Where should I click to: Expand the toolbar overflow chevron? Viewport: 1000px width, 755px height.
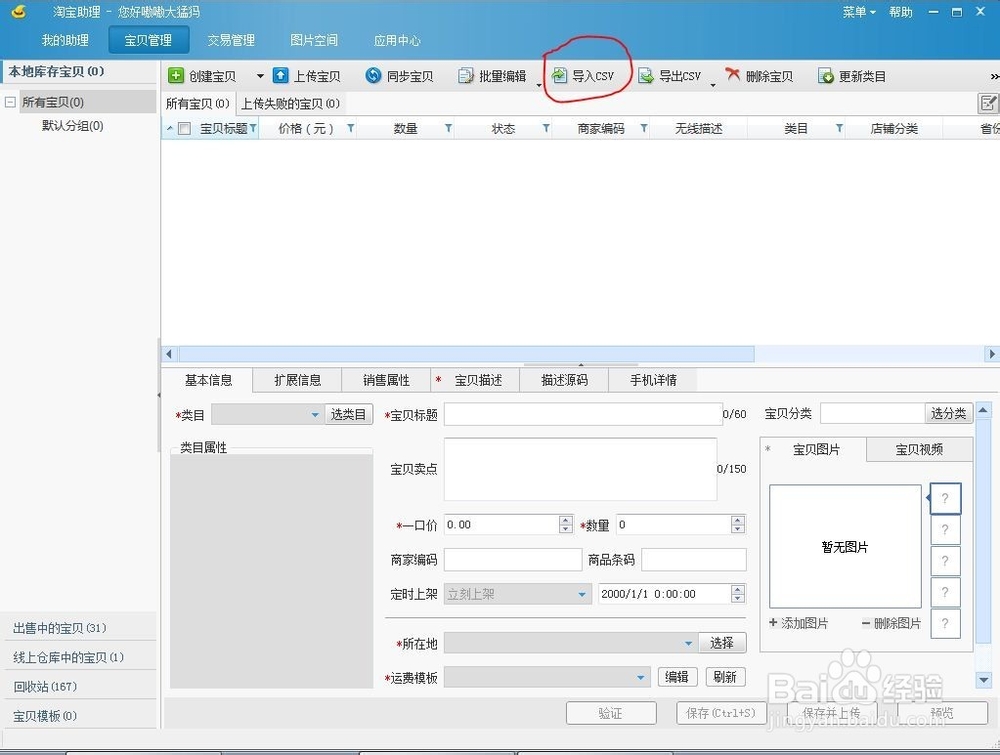(994, 77)
